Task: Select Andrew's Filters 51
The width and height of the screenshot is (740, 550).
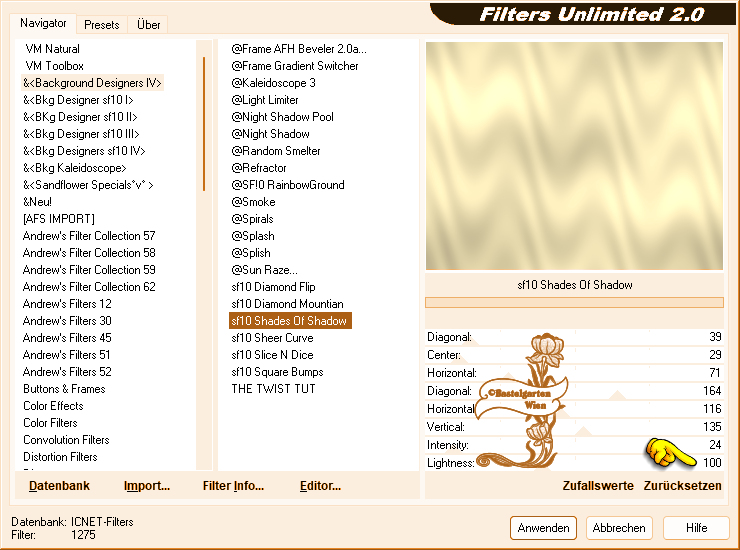Action: tap(67, 355)
